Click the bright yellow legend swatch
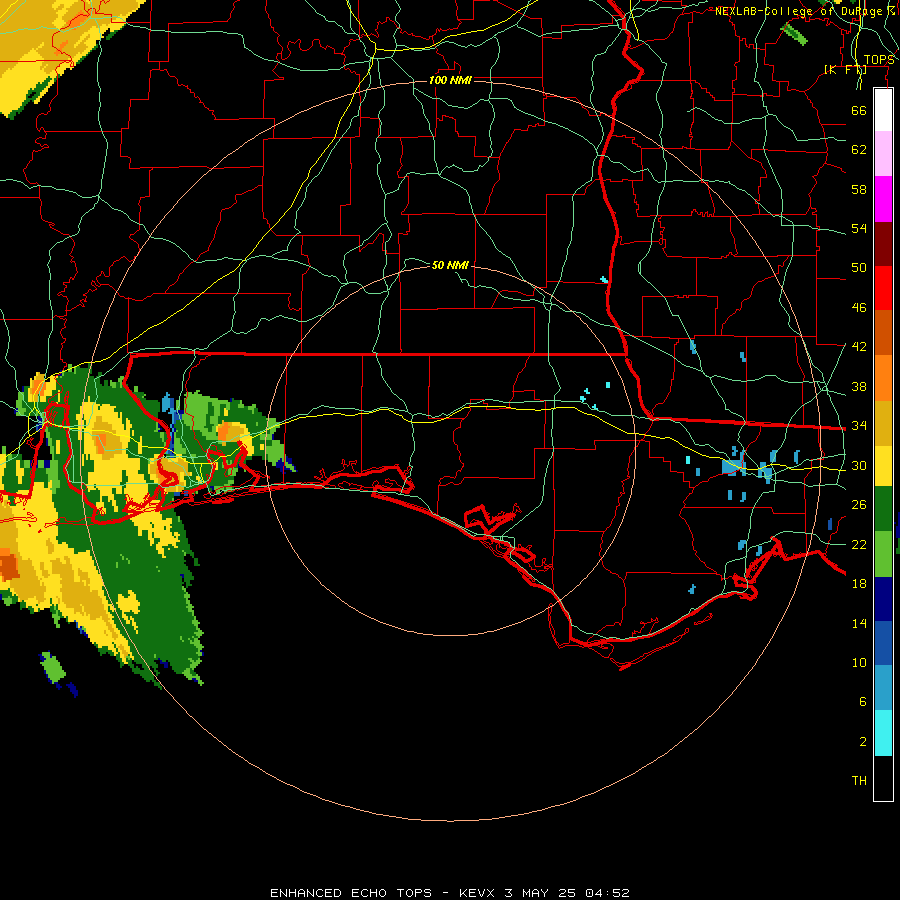 click(x=883, y=465)
